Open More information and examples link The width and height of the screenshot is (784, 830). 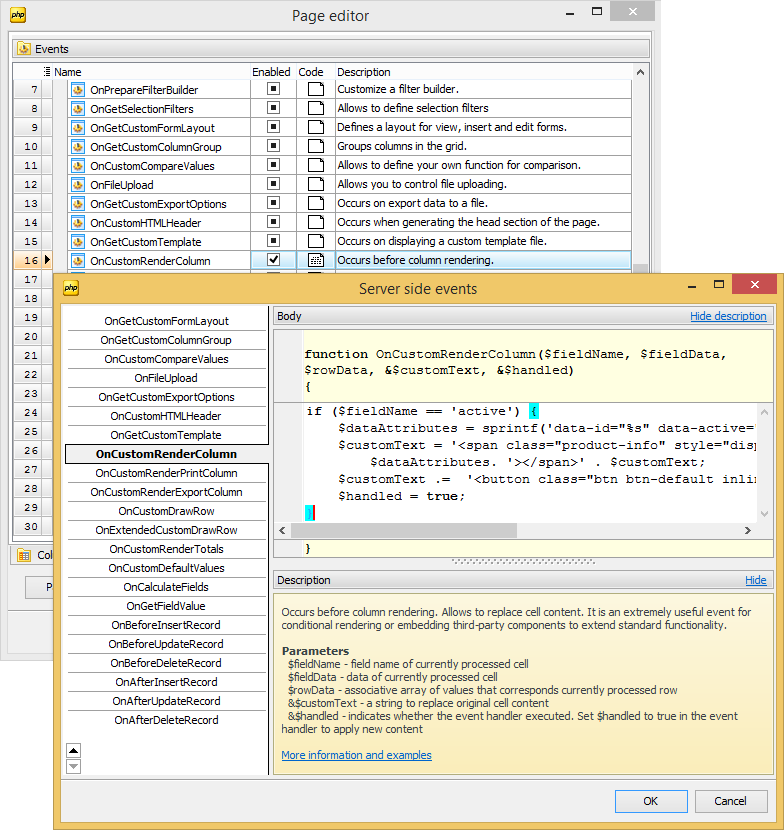[356, 755]
